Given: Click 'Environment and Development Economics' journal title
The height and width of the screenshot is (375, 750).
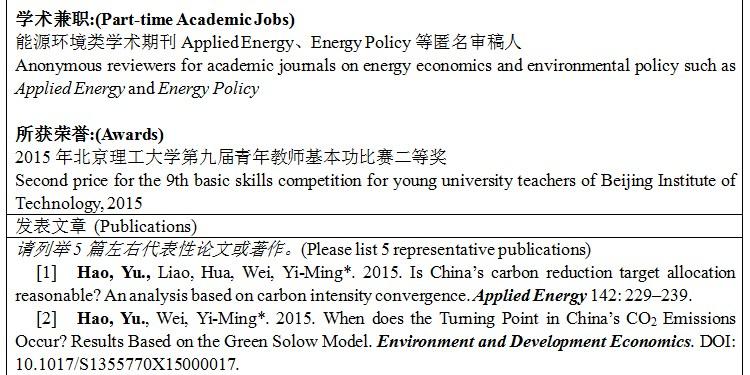Looking at the screenshot, I should 534,342.
